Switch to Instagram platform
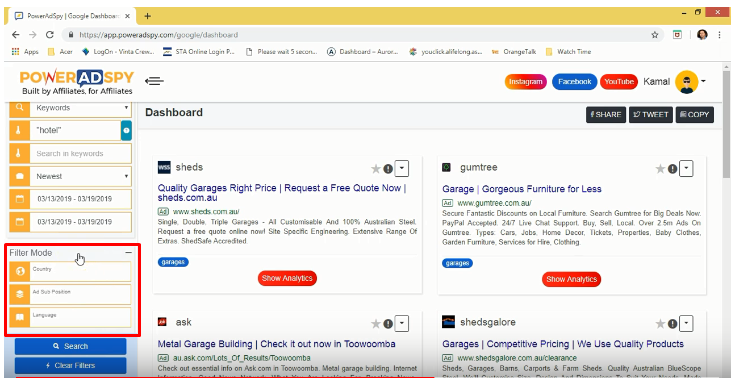The width and height of the screenshot is (736, 378). 526,82
